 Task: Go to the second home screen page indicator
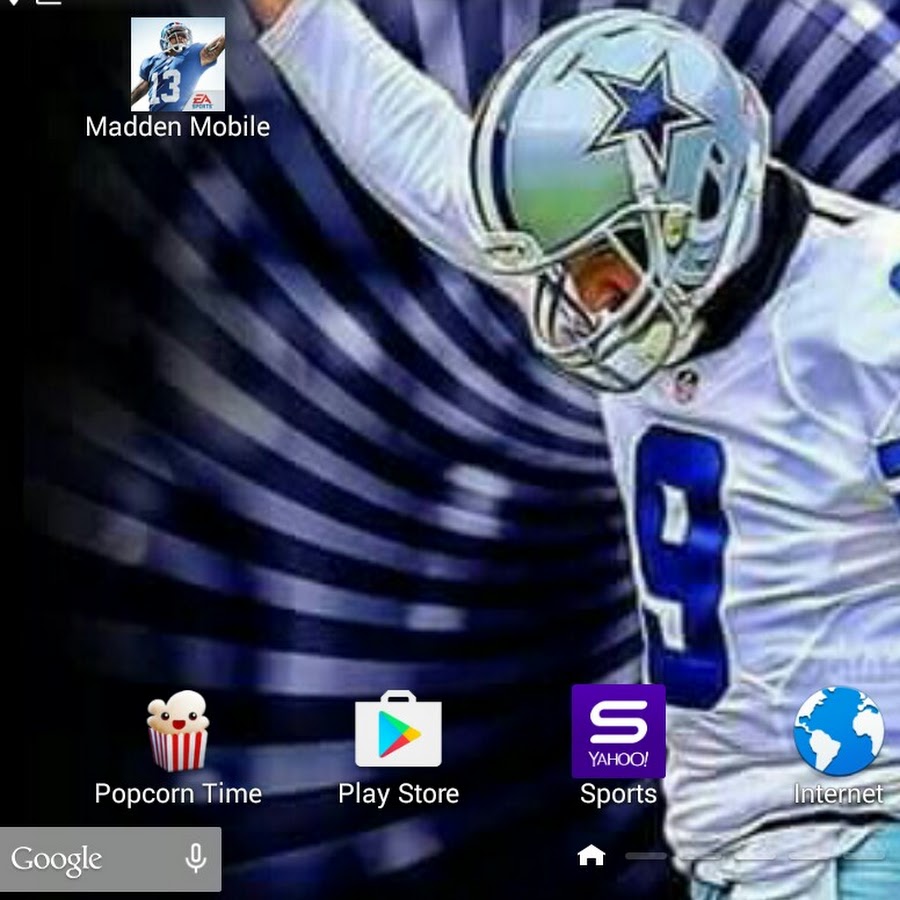pos(646,856)
